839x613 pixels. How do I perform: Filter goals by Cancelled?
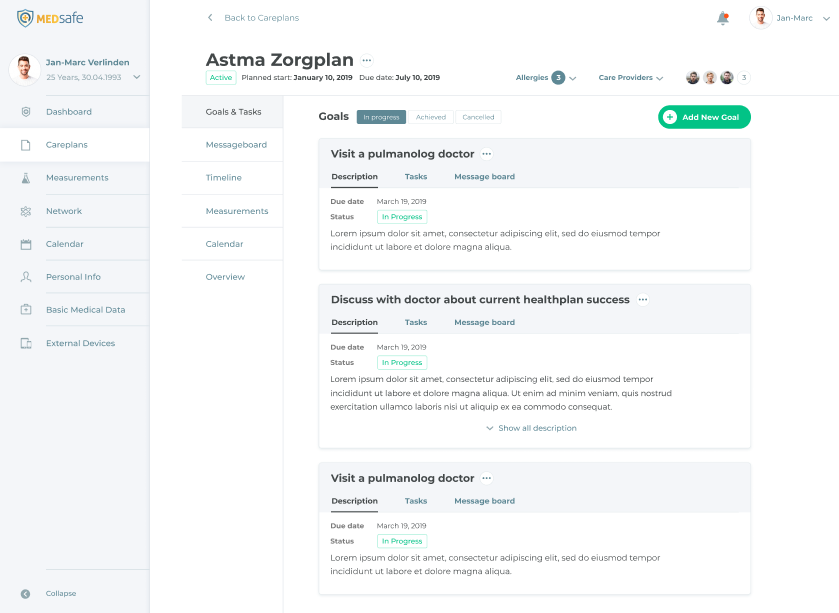click(478, 117)
